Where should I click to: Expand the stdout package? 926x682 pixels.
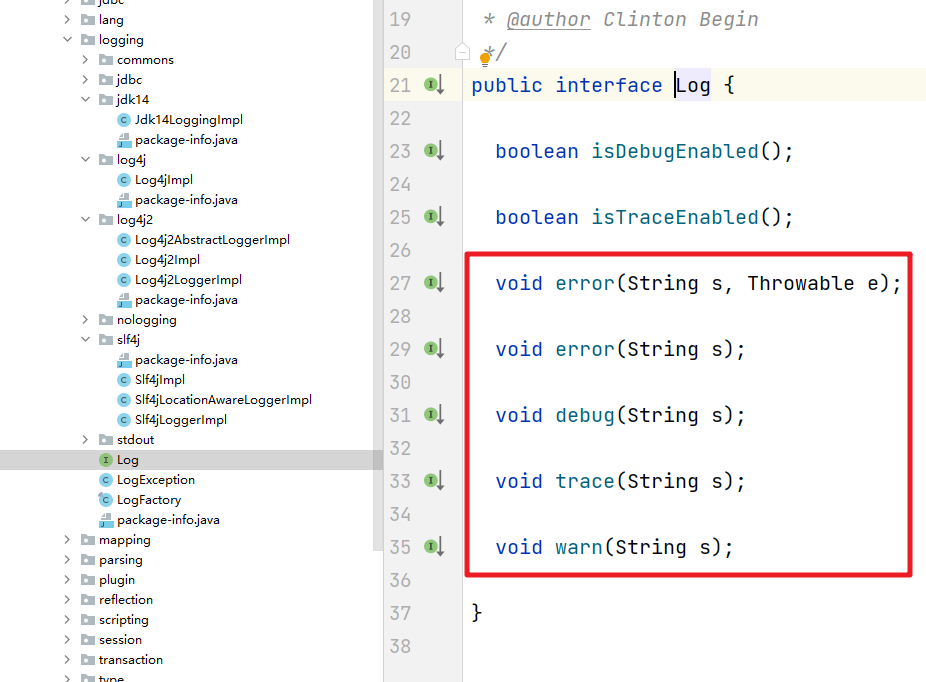tap(85, 439)
